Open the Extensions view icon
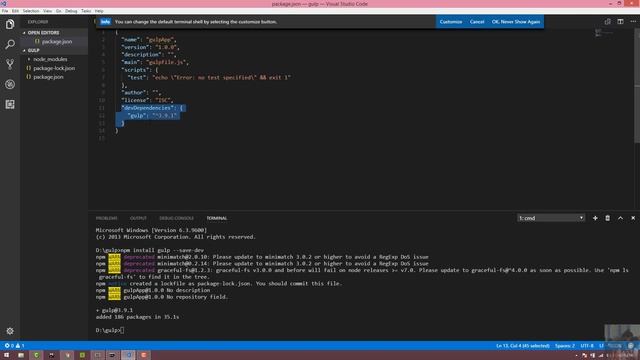Screen dimensions: 640x360 click(x=10, y=104)
